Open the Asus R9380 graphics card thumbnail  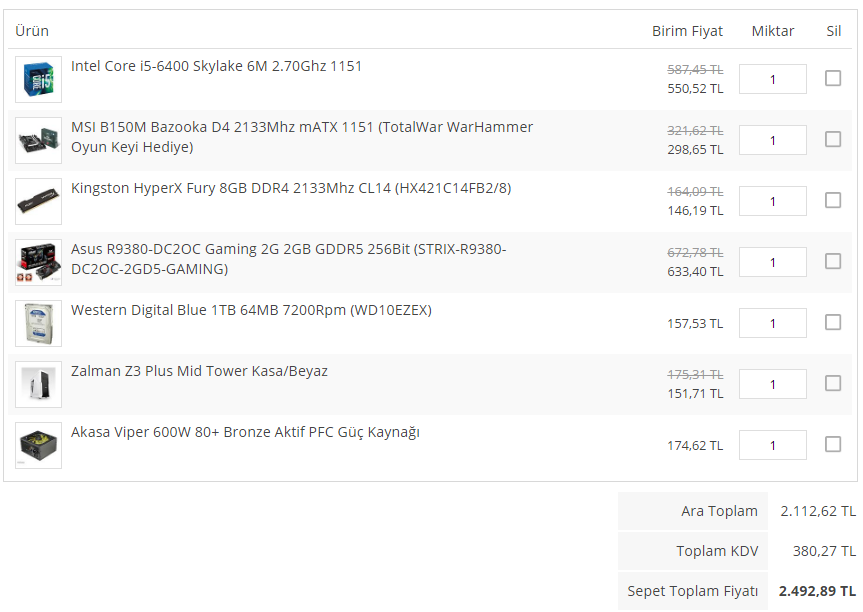pyautogui.click(x=38, y=263)
